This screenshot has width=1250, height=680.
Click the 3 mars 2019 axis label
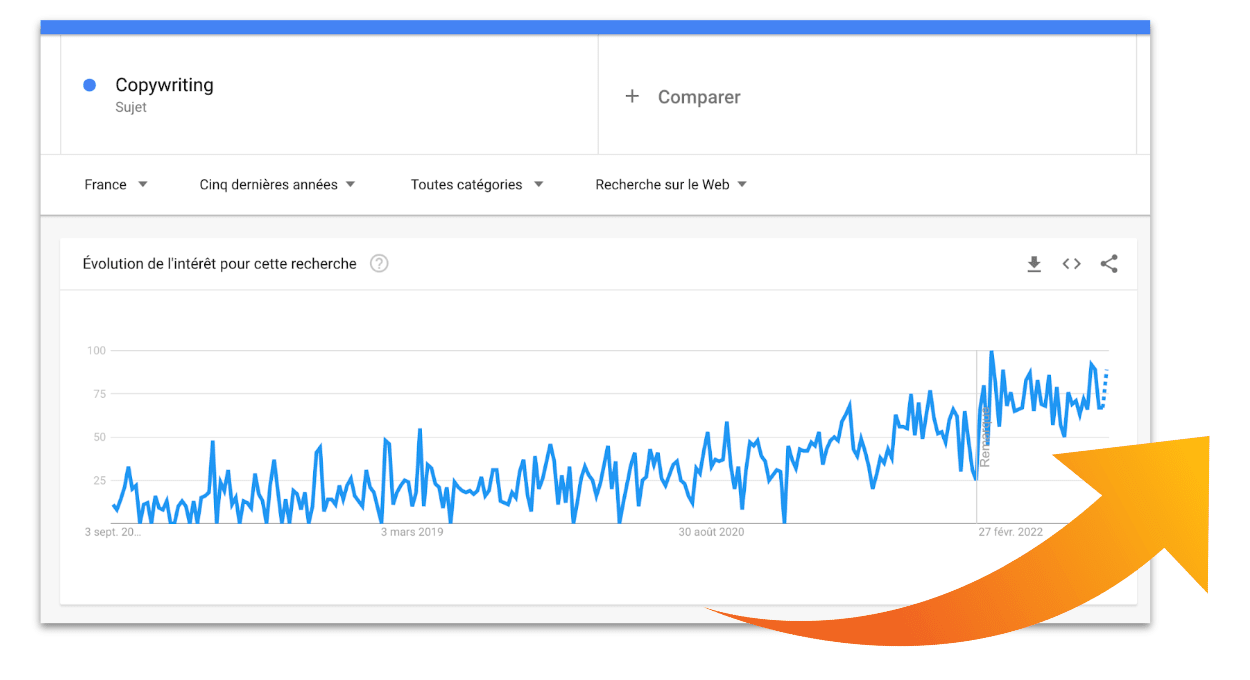[412, 532]
